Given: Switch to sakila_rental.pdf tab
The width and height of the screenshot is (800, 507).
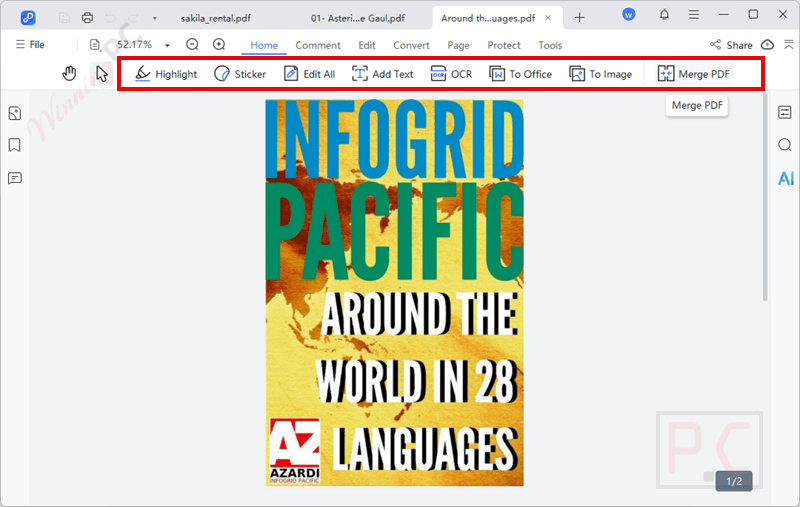Looking at the screenshot, I should point(215,18).
